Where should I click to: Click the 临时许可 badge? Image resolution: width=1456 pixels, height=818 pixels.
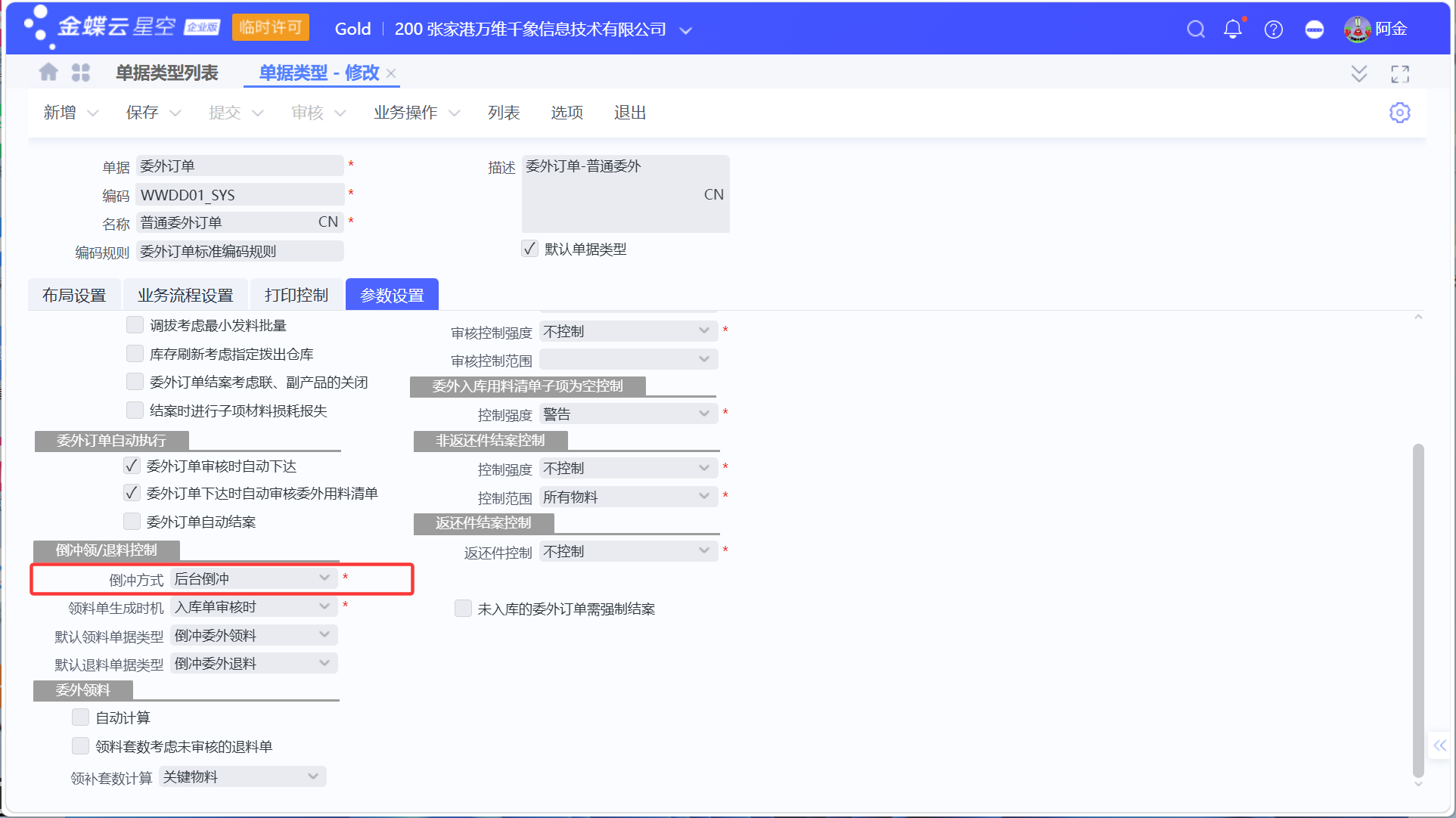click(270, 28)
